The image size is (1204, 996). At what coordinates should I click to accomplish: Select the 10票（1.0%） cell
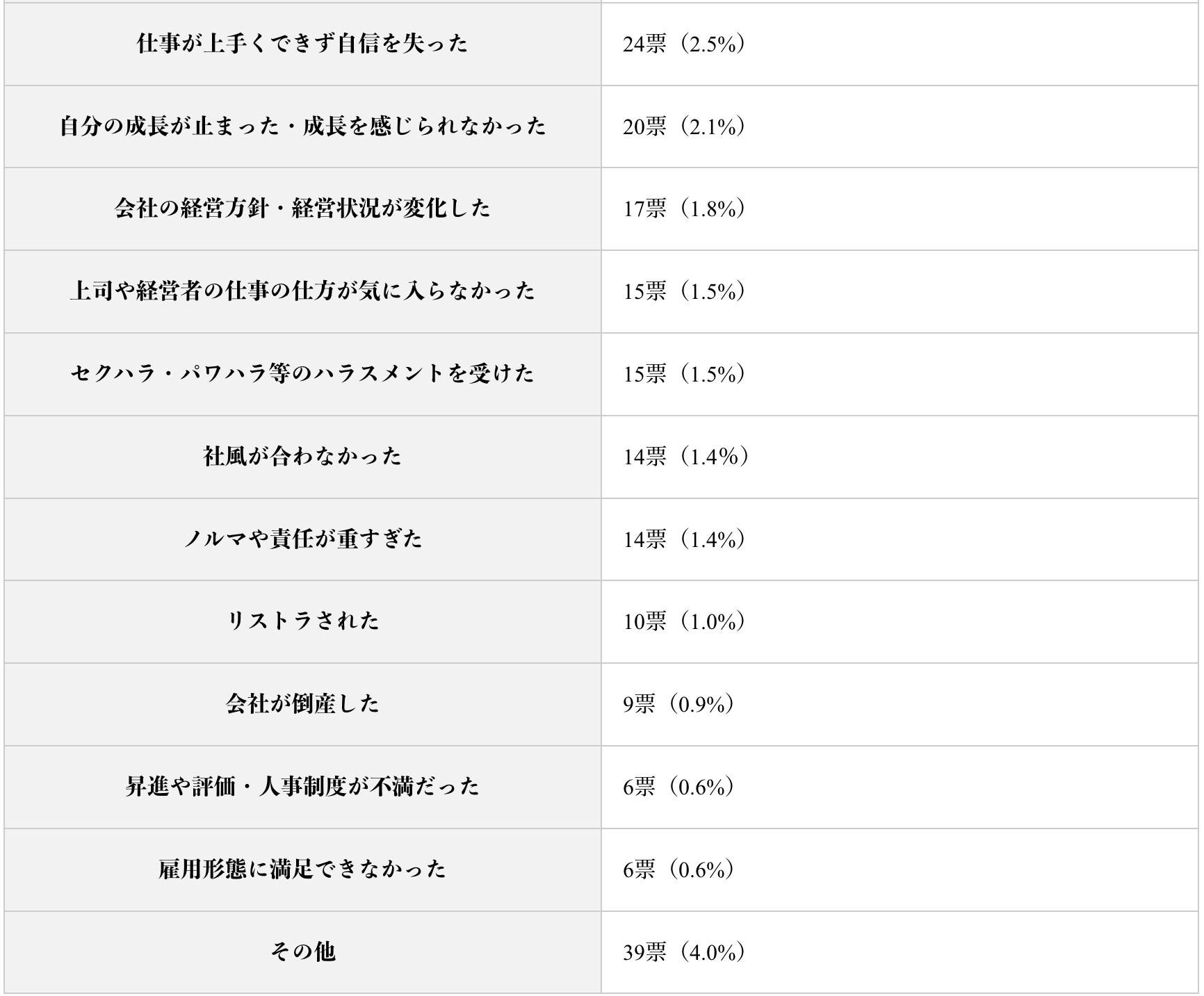(684, 621)
